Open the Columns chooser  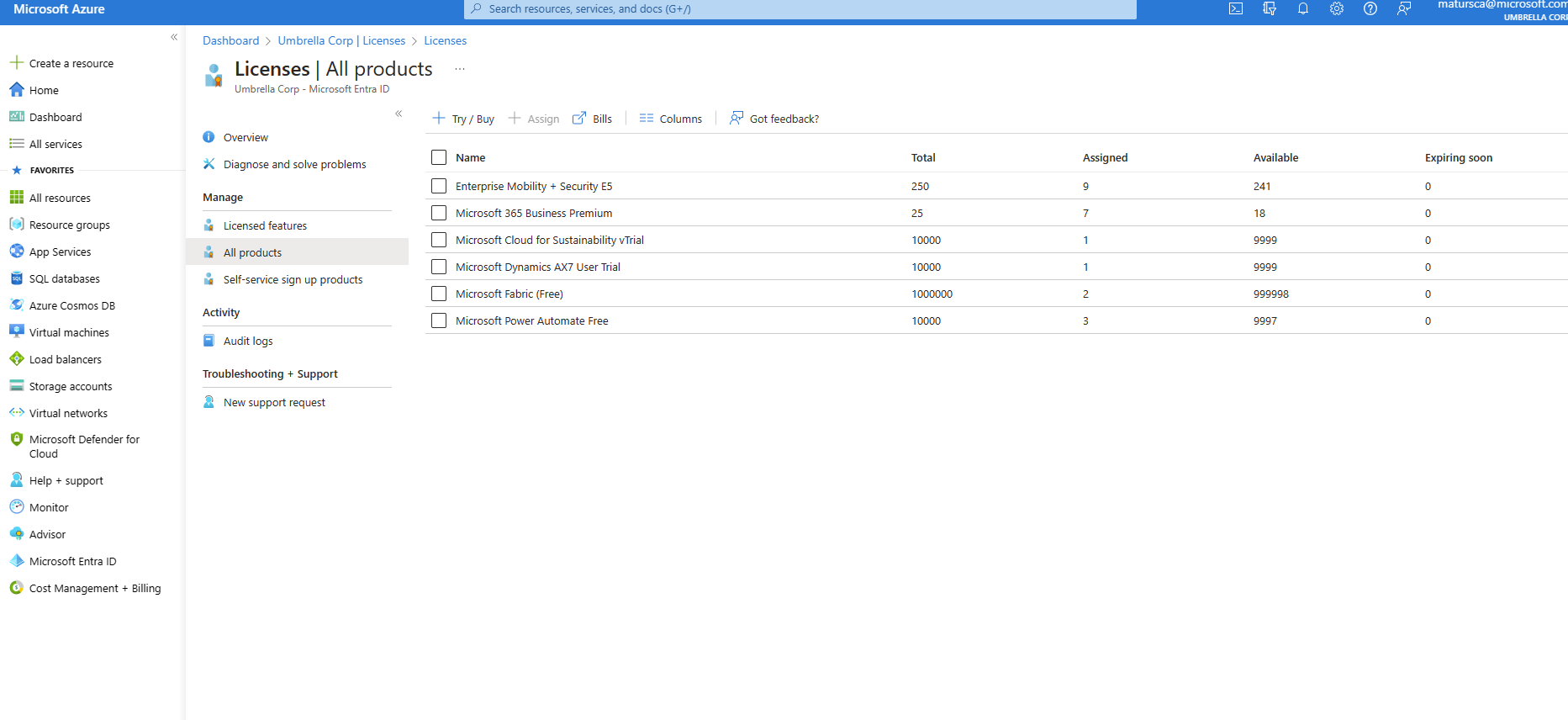pyautogui.click(x=670, y=119)
